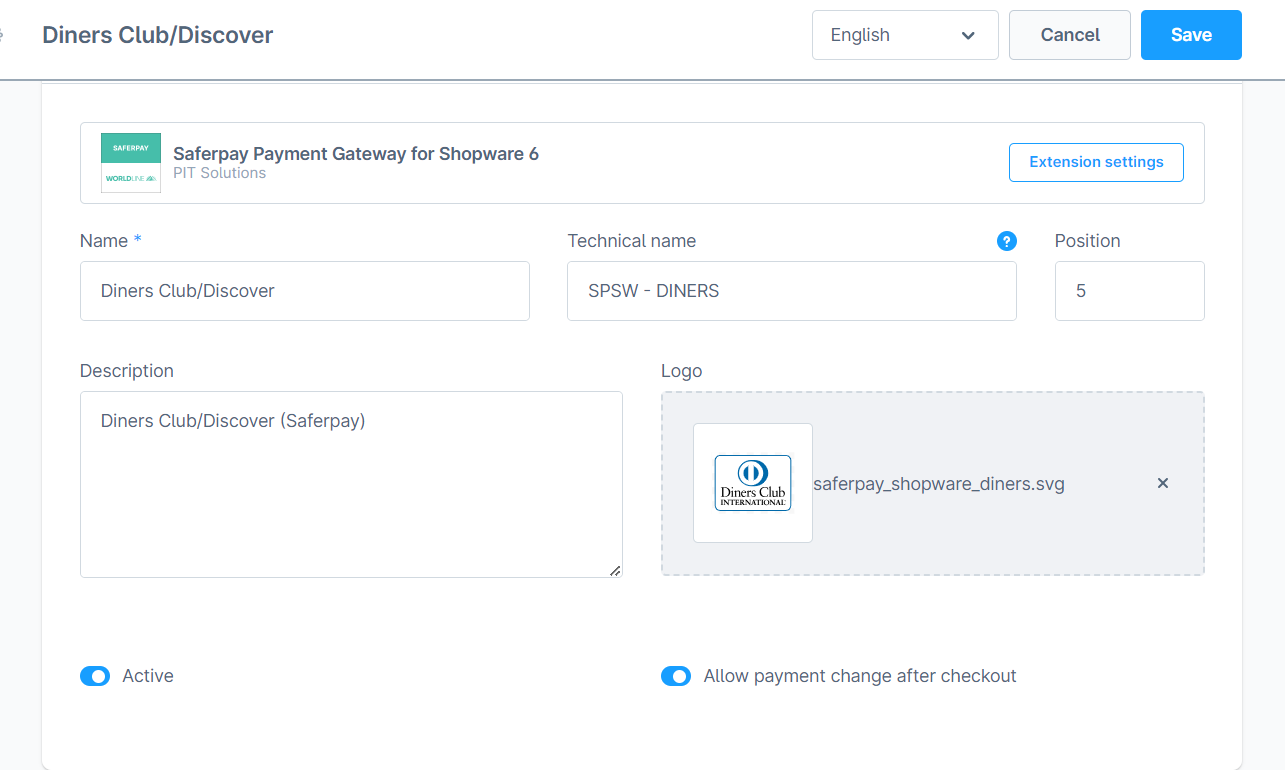Remove the saferpay_shopware_diners.svg logo file
The width and height of the screenshot is (1285, 770).
pos(1162,483)
